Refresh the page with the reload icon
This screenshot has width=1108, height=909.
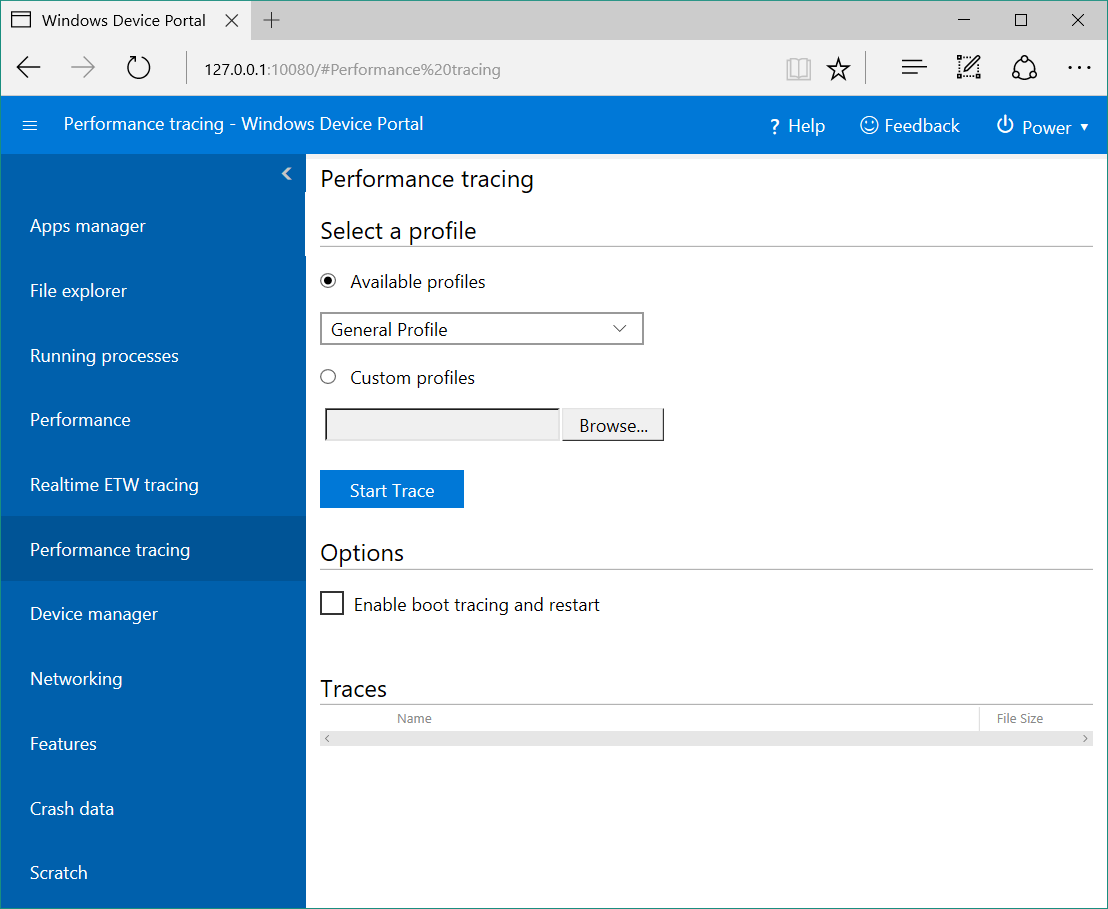point(138,67)
